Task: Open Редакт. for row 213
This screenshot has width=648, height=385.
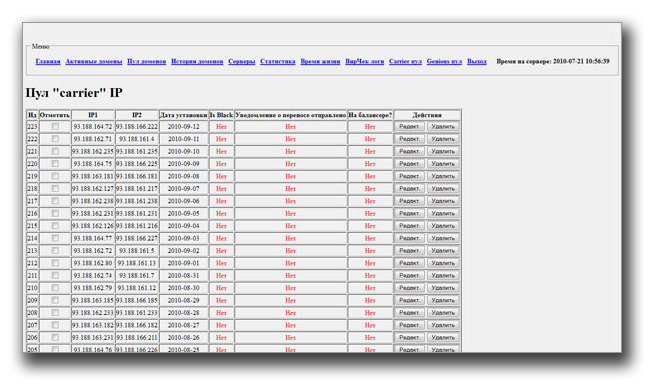Action: (x=409, y=250)
